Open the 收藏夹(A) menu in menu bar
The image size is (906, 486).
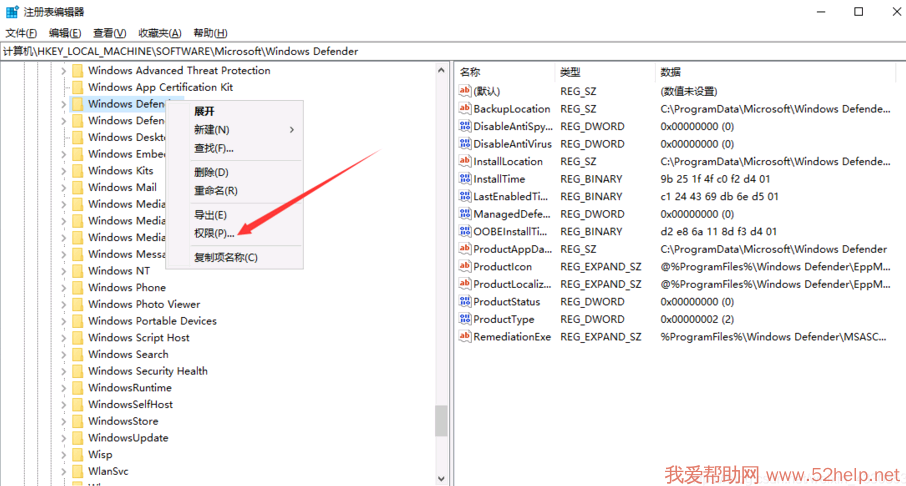pos(159,33)
